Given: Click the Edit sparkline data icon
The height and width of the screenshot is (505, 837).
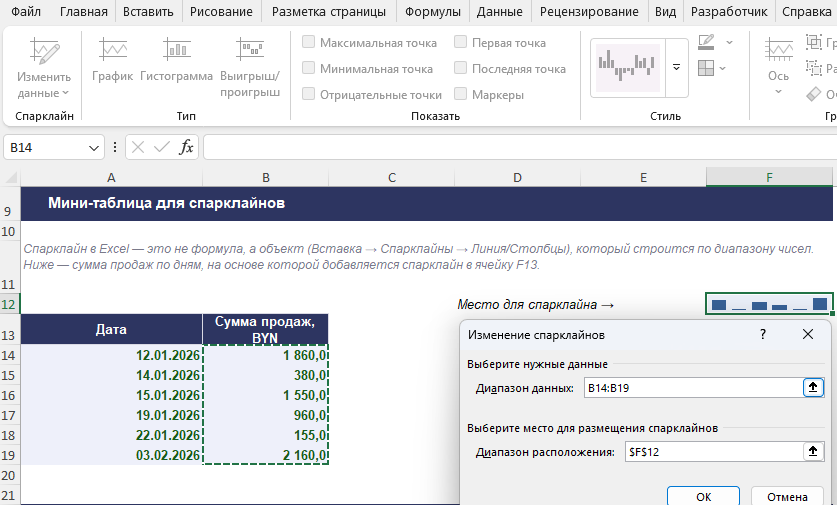Looking at the screenshot, I should (x=44, y=51).
